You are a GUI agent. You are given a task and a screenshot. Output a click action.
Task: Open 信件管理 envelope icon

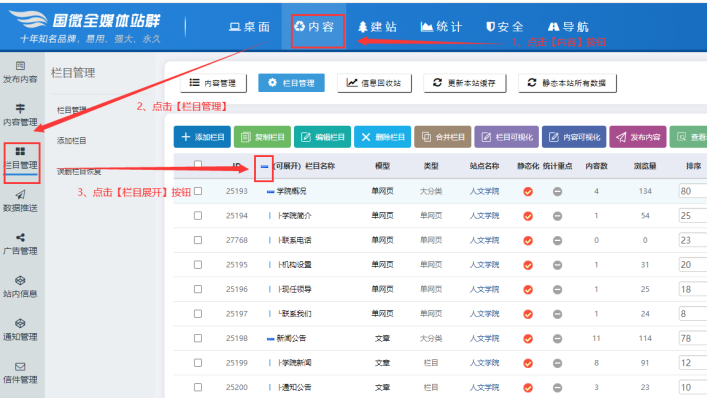(20, 373)
